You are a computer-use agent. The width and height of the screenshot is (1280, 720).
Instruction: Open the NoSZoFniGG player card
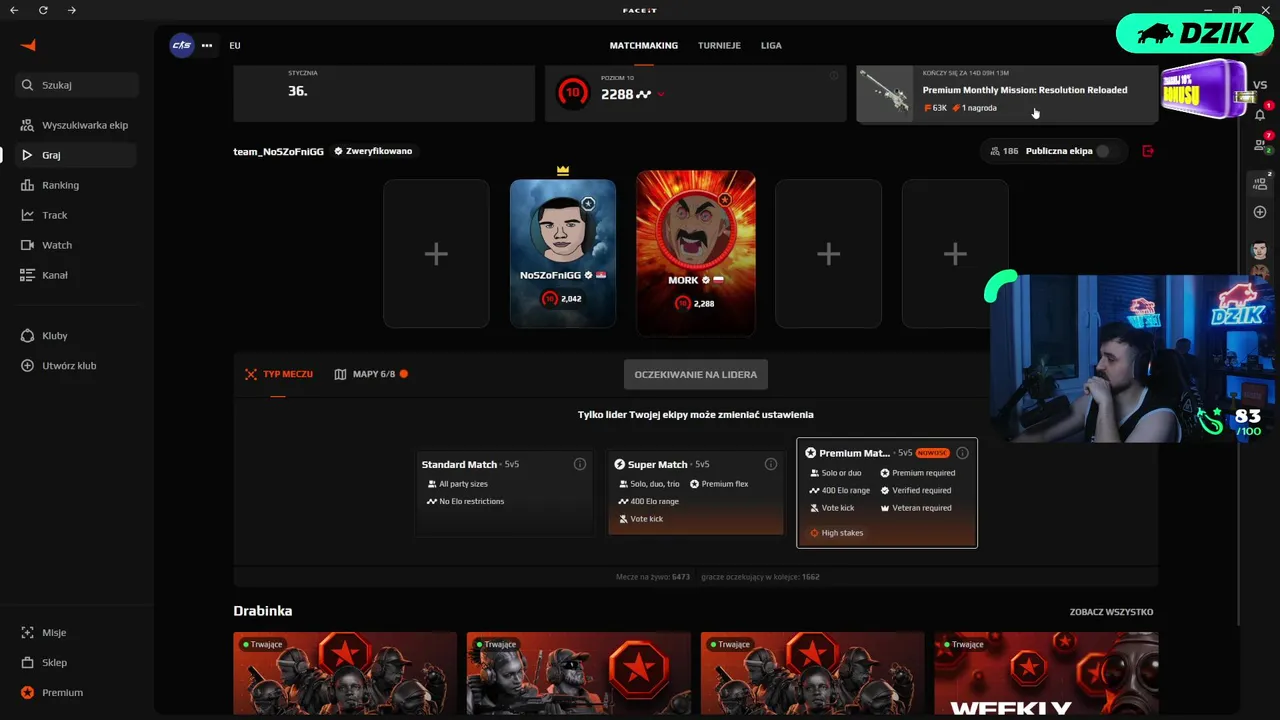[x=563, y=254]
